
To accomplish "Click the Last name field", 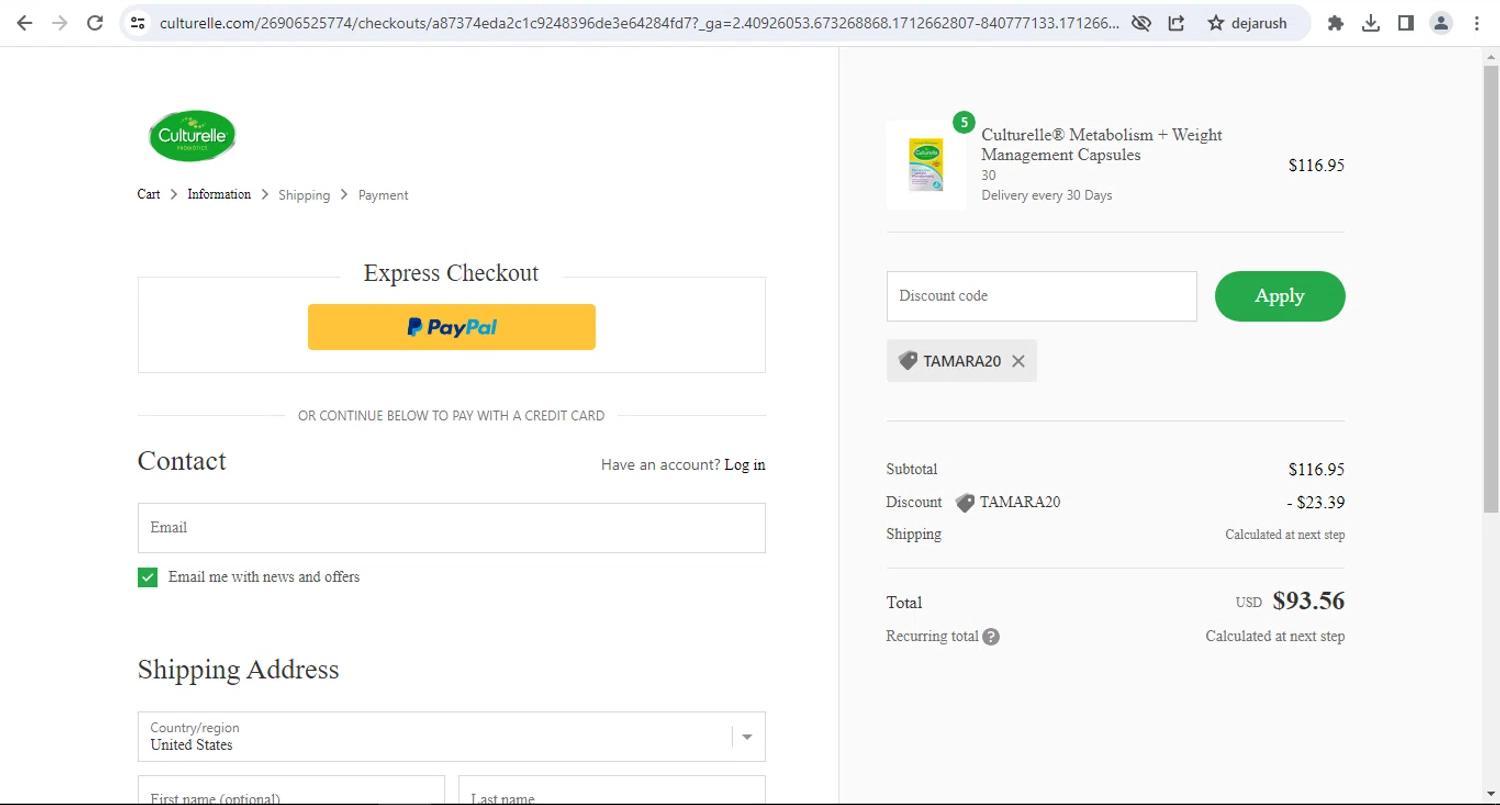I will (x=612, y=790).
